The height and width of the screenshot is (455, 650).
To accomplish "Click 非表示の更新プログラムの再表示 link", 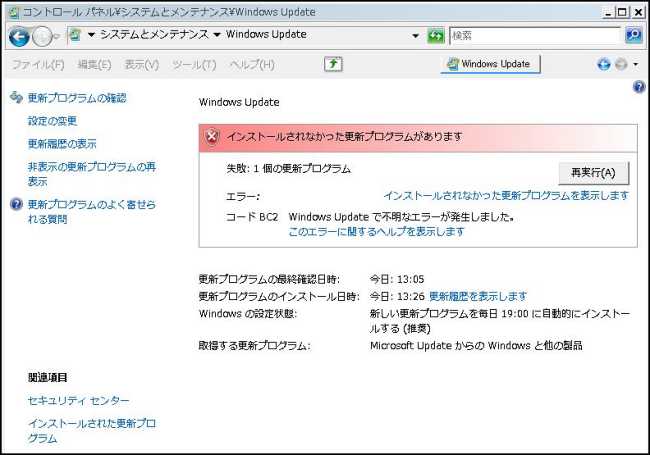I will [x=92, y=174].
